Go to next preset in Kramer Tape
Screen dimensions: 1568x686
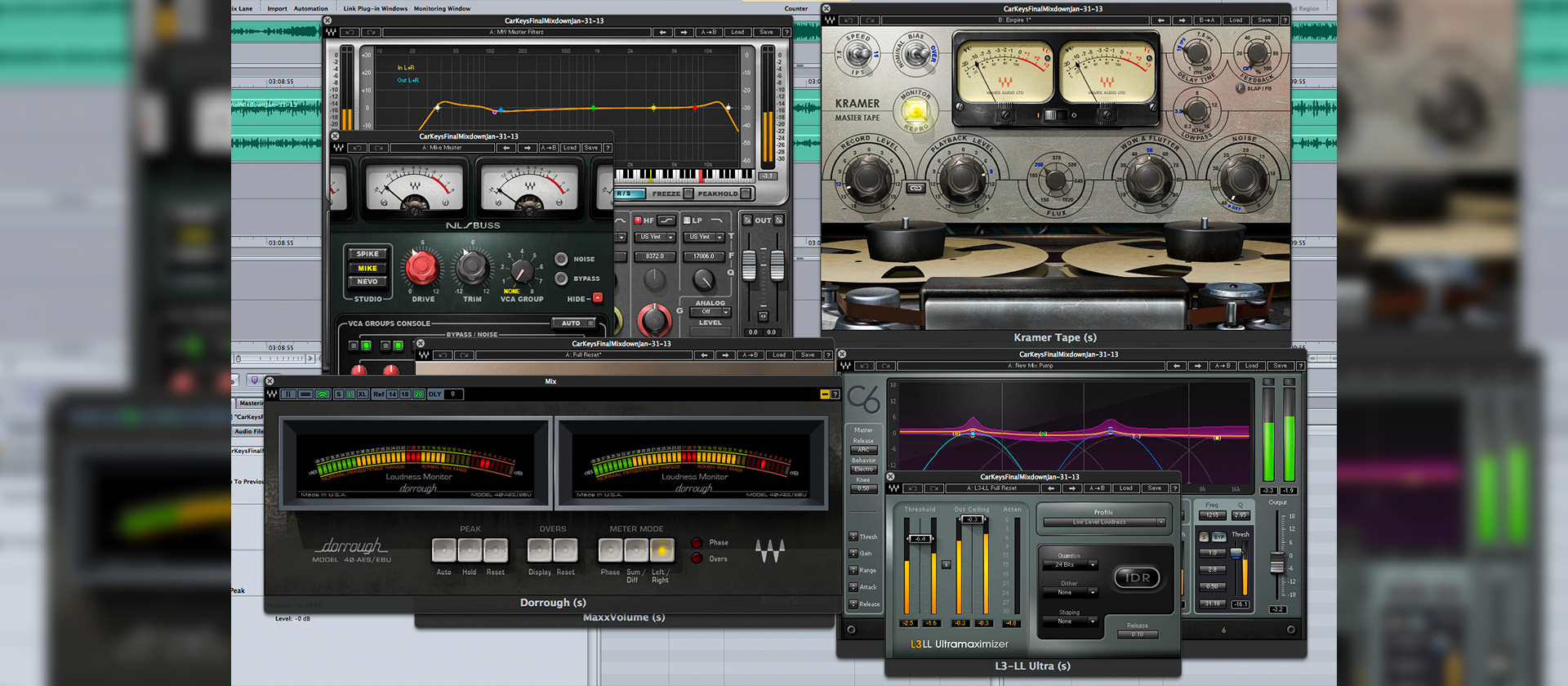[x=1182, y=20]
